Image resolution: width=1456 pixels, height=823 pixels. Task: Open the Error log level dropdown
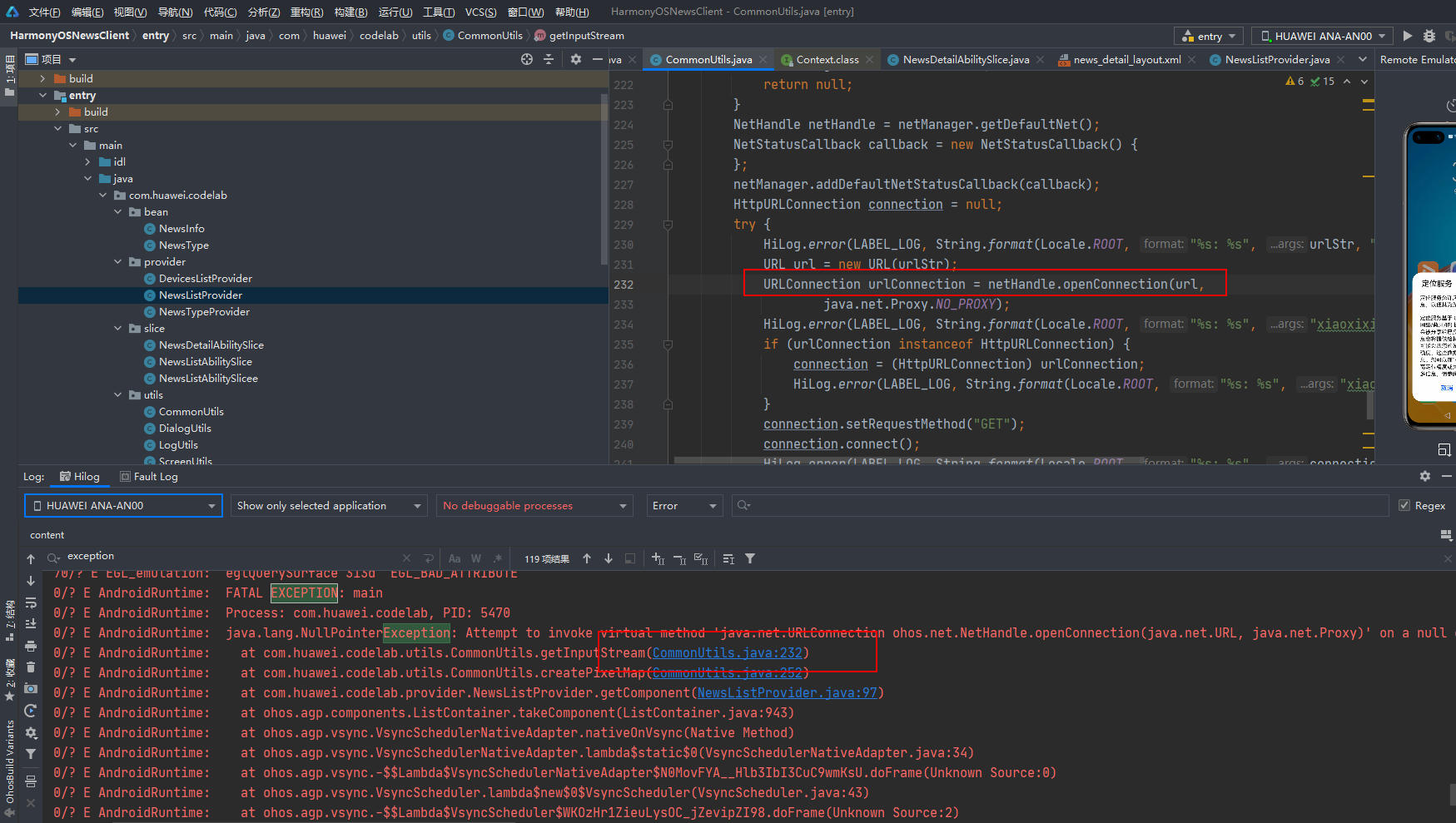click(683, 505)
